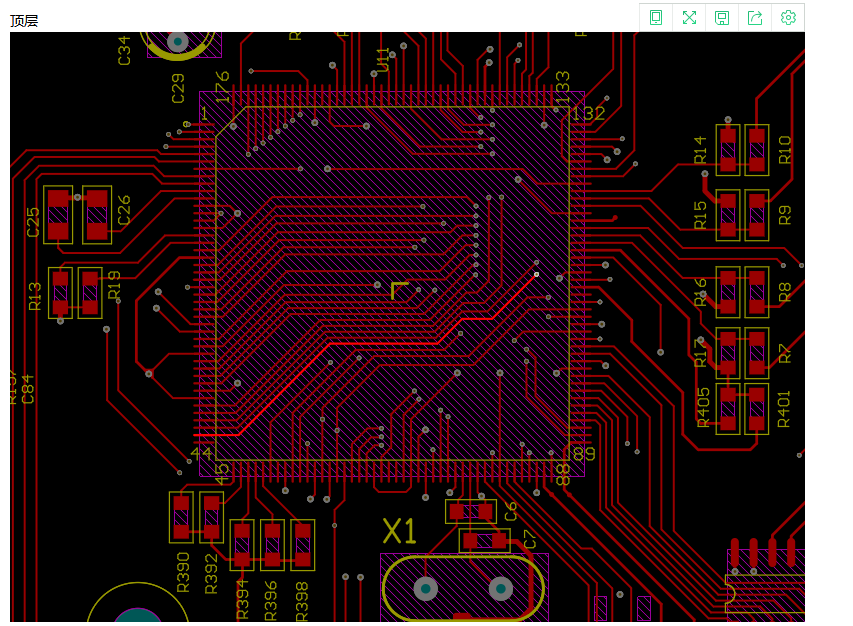Screen dimensions: 853x626
Task: Select pin number 132 label
Action: (588, 113)
